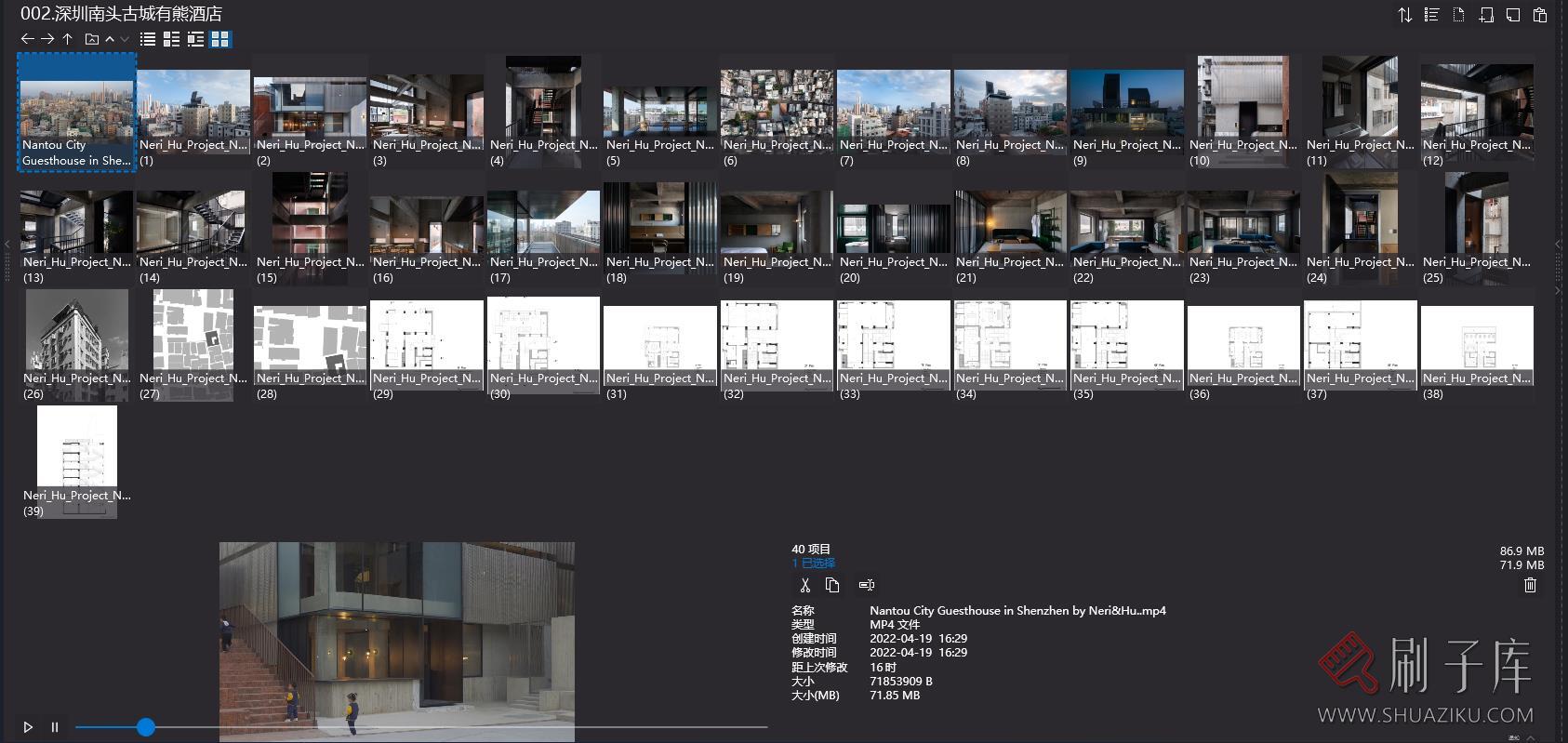Switch to details list with thumbnails view
This screenshot has width=1568, height=743.
click(172, 39)
